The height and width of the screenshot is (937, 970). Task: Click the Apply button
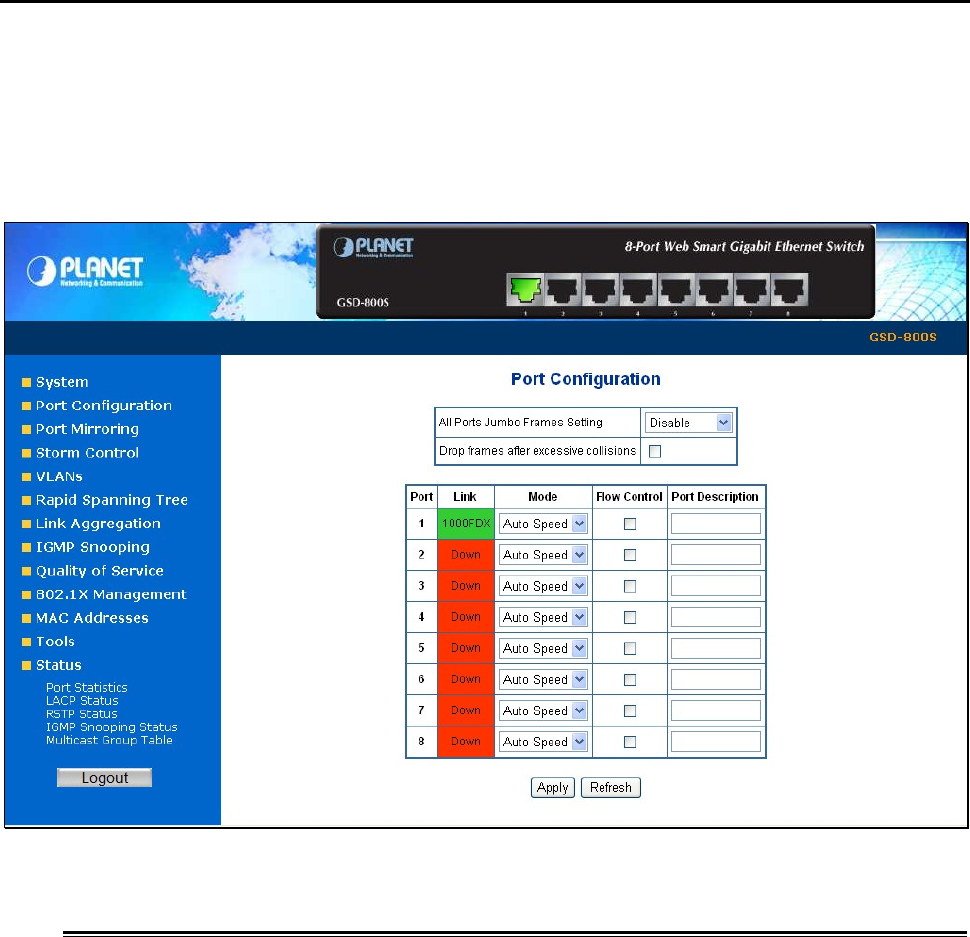pos(552,787)
